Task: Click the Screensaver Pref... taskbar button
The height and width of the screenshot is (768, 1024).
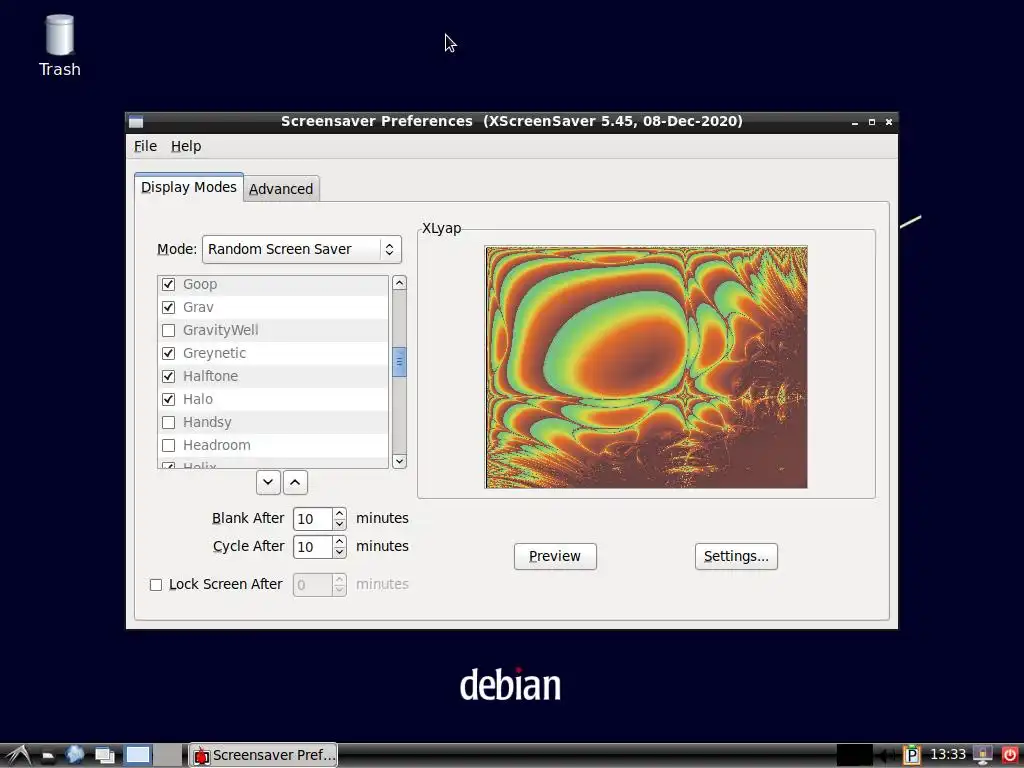Action: (263, 755)
